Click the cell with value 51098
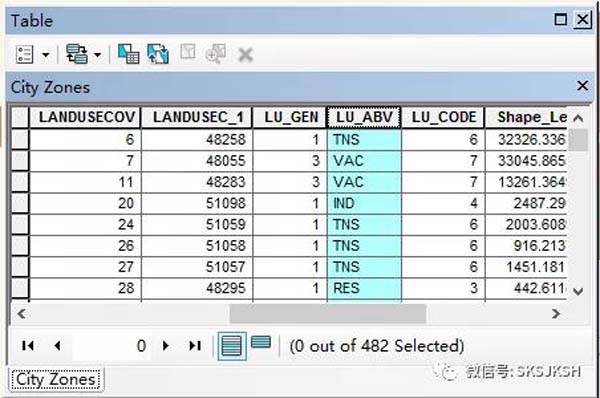The image size is (600, 398). tap(197, 203)
